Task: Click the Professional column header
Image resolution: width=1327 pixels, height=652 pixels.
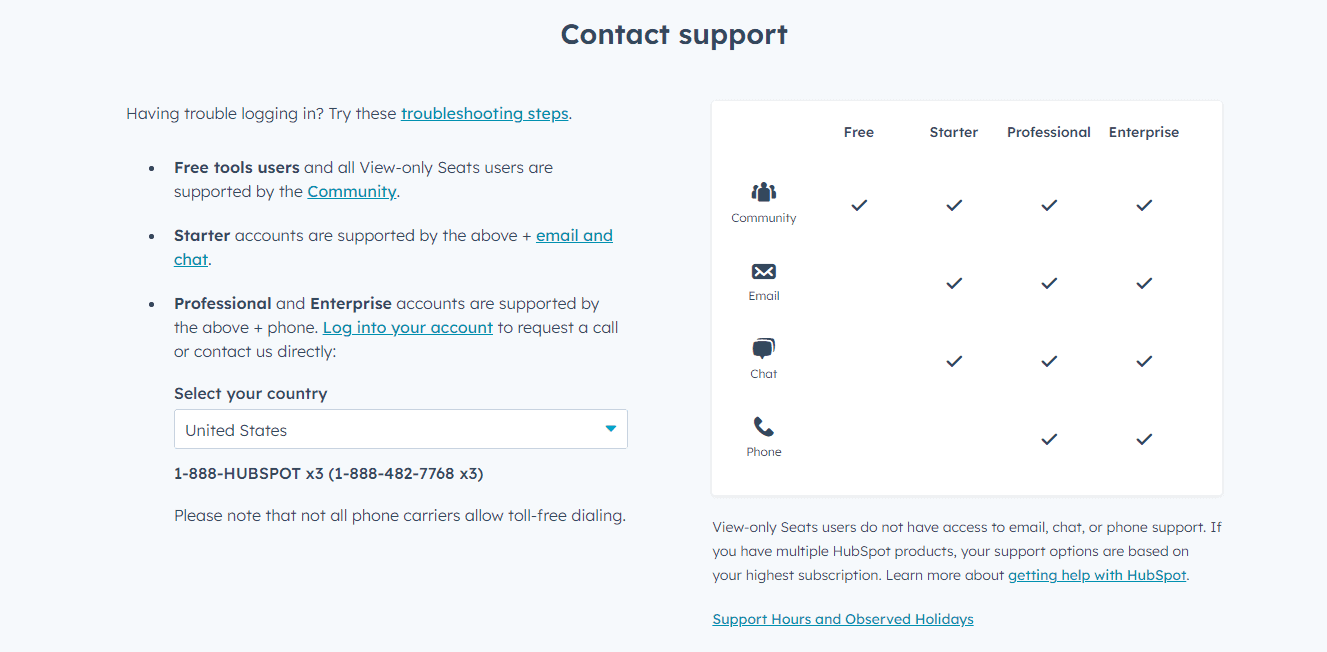Action: [x=1049, y=132]
